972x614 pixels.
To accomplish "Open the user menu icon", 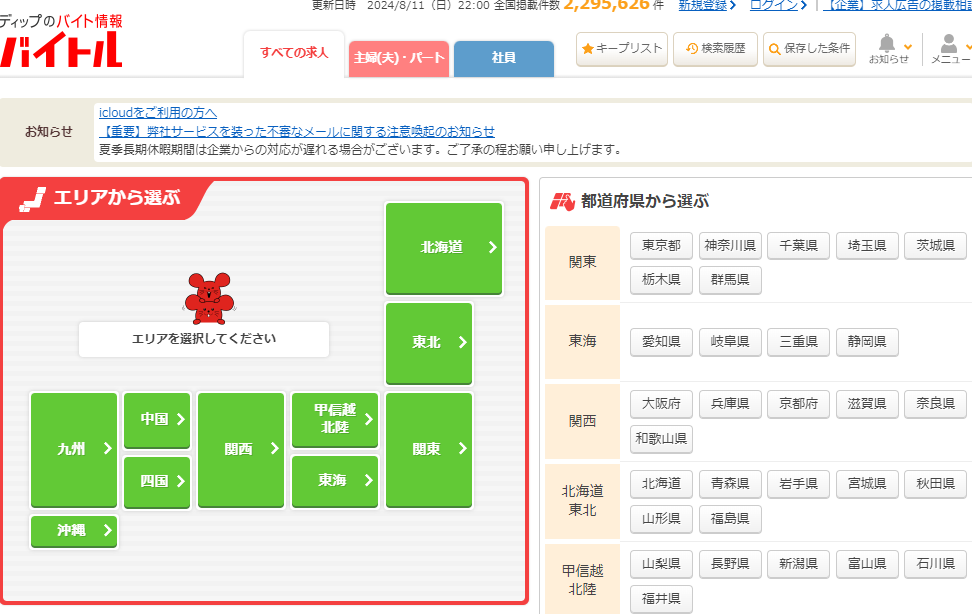I will 948,44.
